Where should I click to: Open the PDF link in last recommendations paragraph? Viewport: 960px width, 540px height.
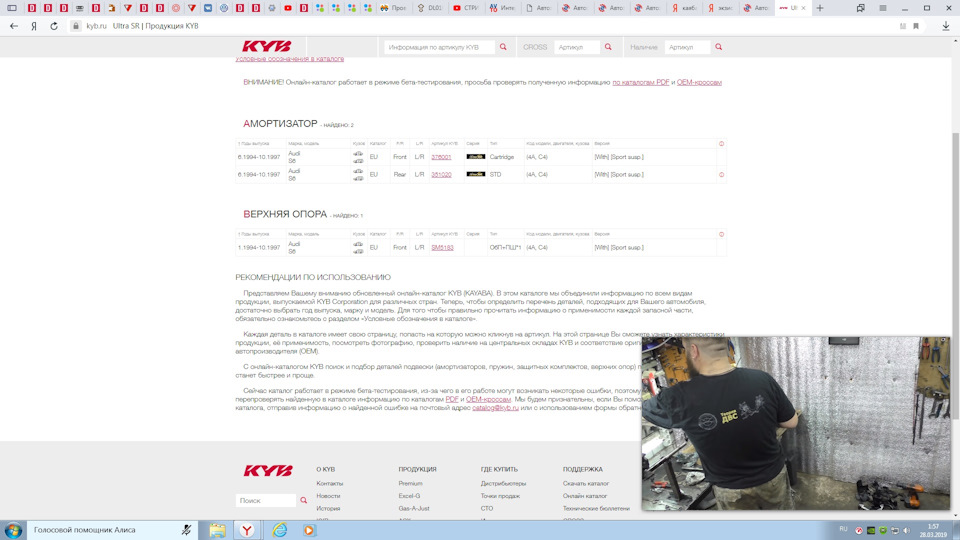(x=452, y=399)
